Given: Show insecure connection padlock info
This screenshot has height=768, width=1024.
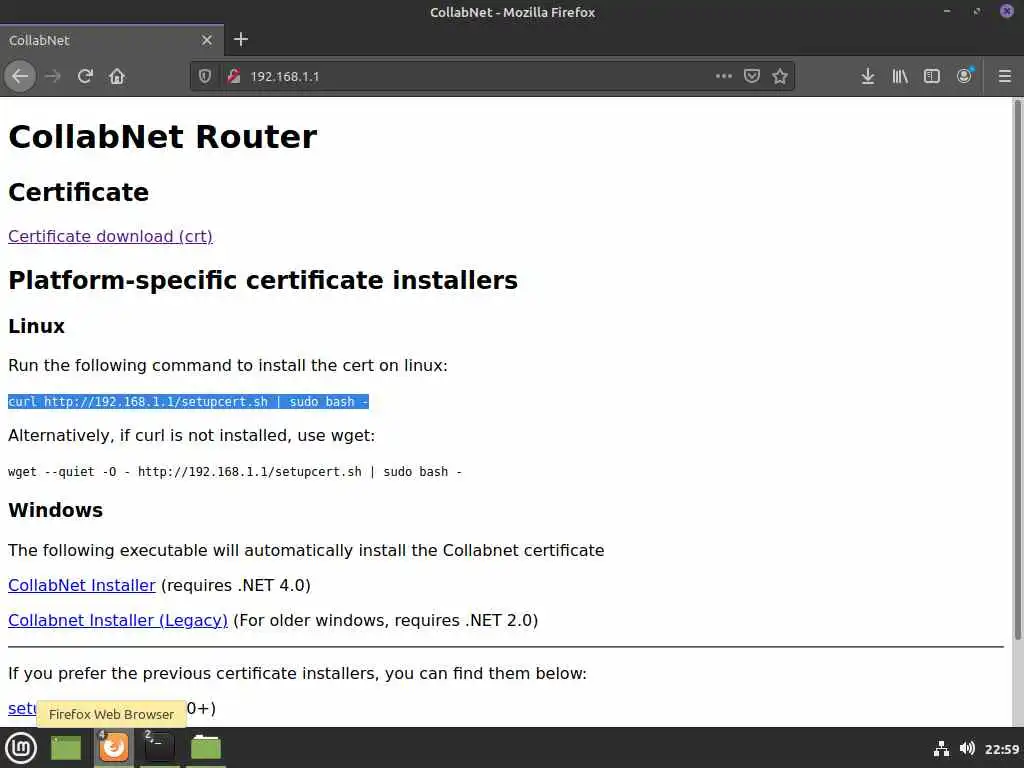Looking at the screenshot, I should [234, 76].
